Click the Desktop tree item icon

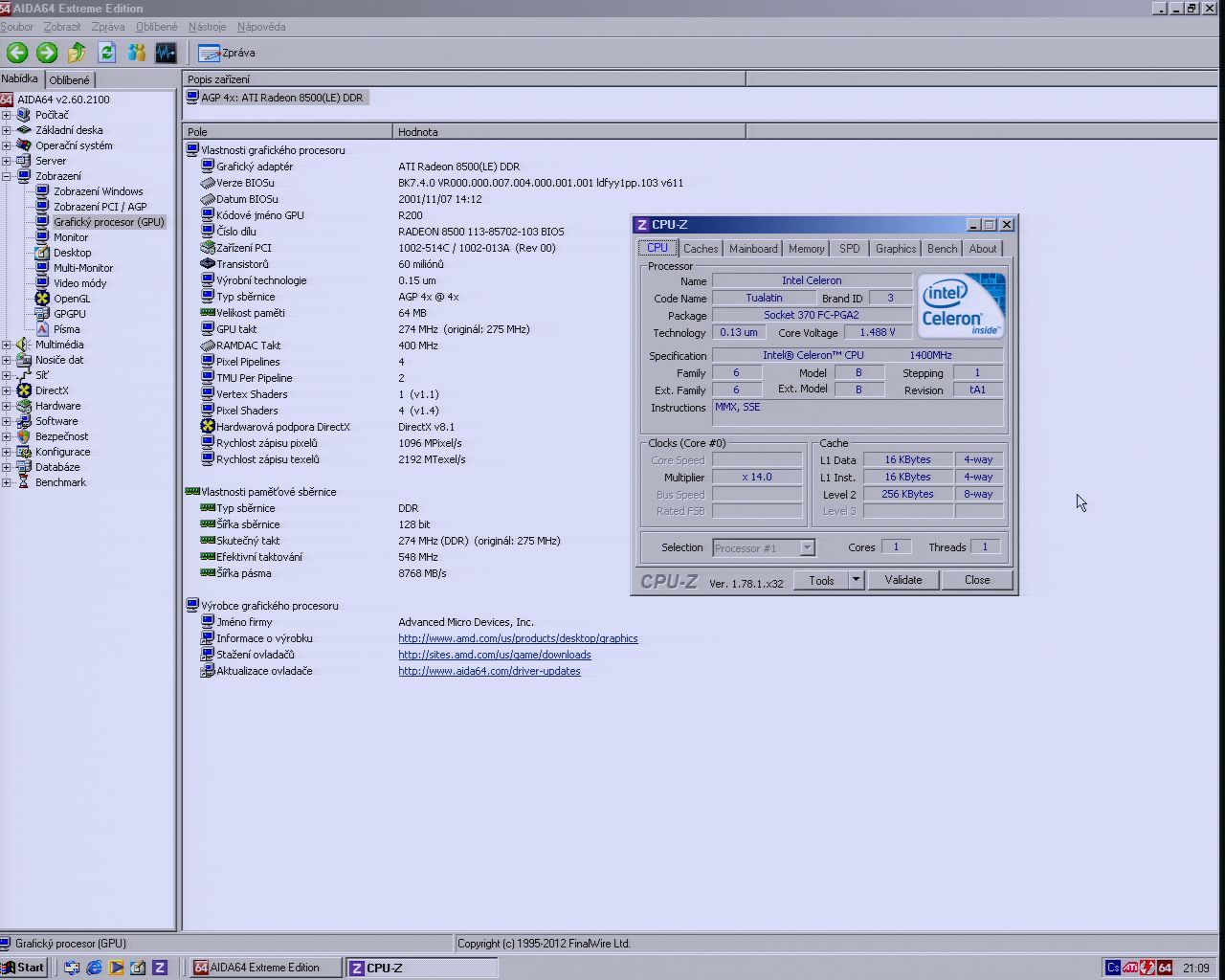tap(42, 253)
